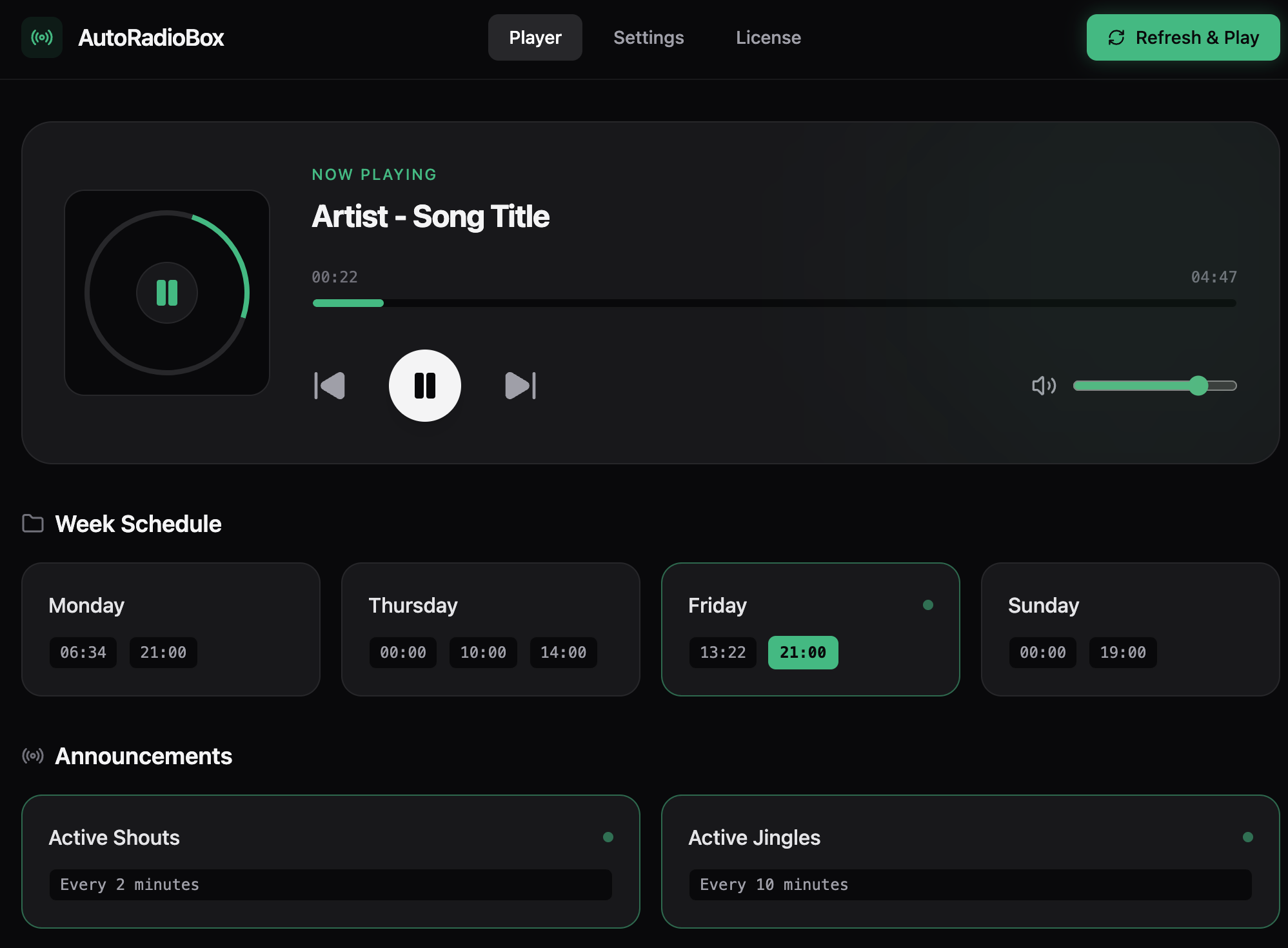This screenshot has height=948, width=1288.
Task: Skip to the next track
Action: [520, 386]
